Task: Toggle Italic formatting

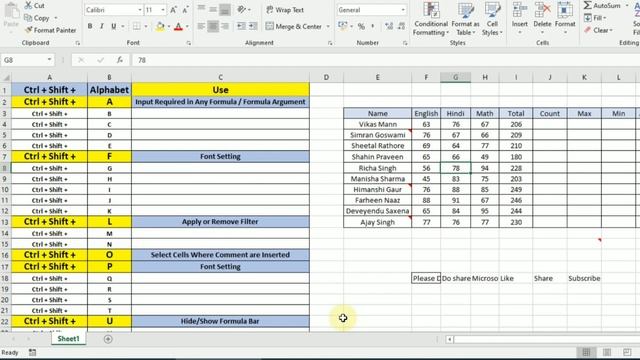Action: click(x=102, y=27)
